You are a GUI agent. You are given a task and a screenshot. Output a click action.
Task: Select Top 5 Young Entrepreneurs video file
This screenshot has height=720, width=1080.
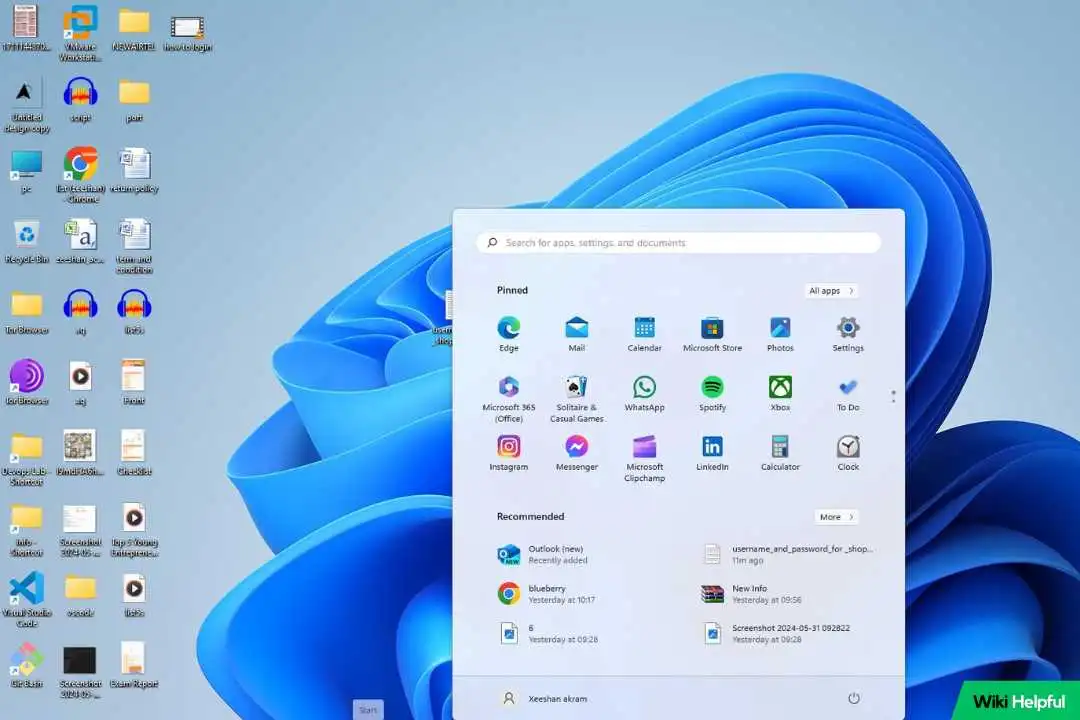134,531
